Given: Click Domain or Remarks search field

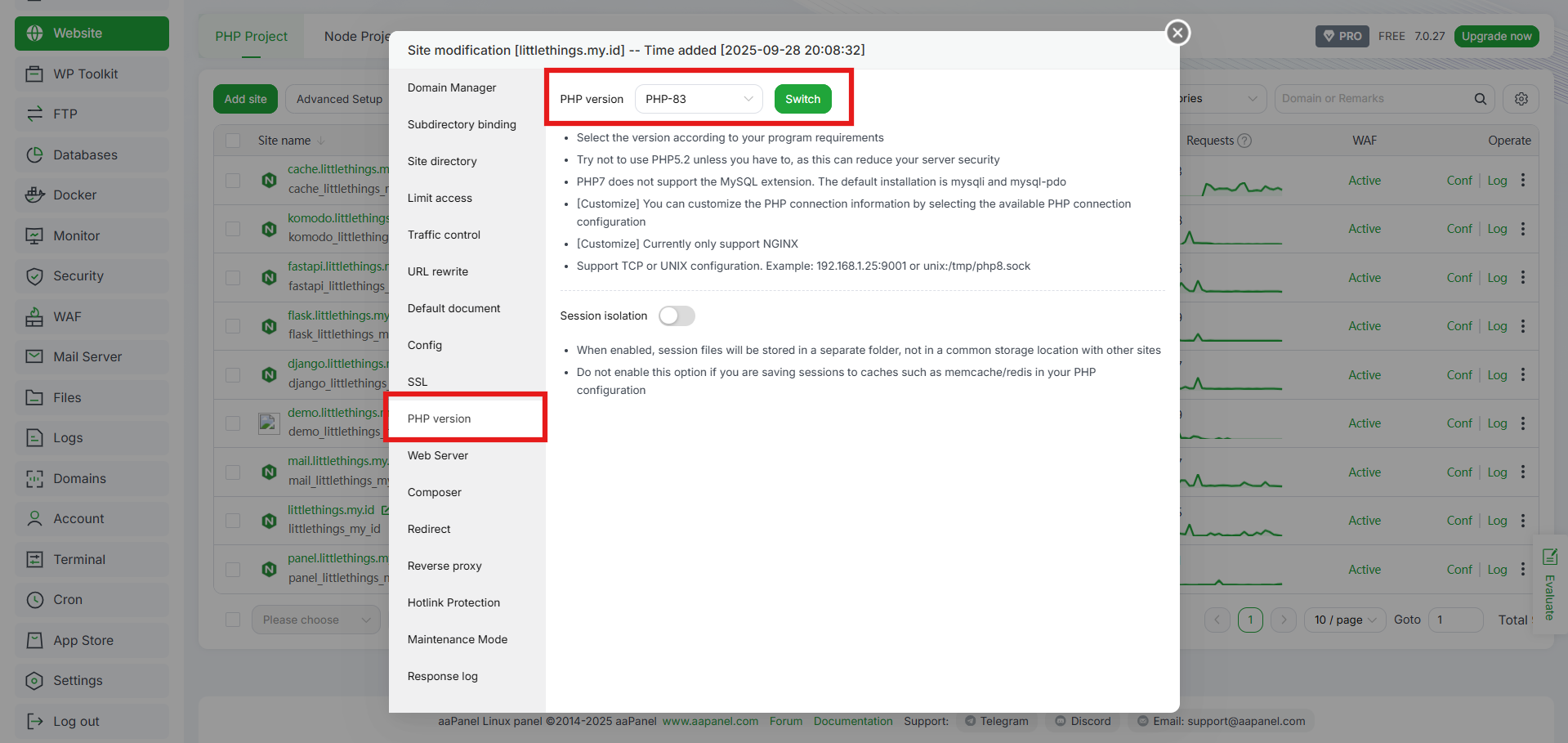Looking at the screenshot, I should (x=1374, y=99).
